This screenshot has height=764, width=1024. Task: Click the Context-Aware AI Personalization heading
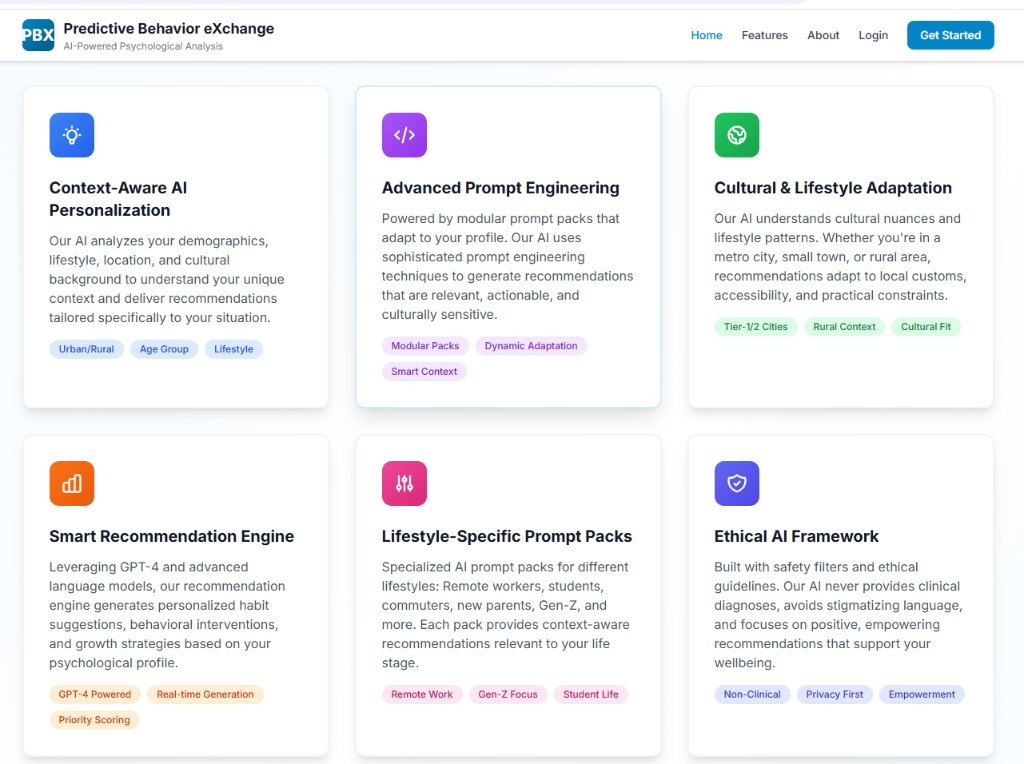[118, 199]
